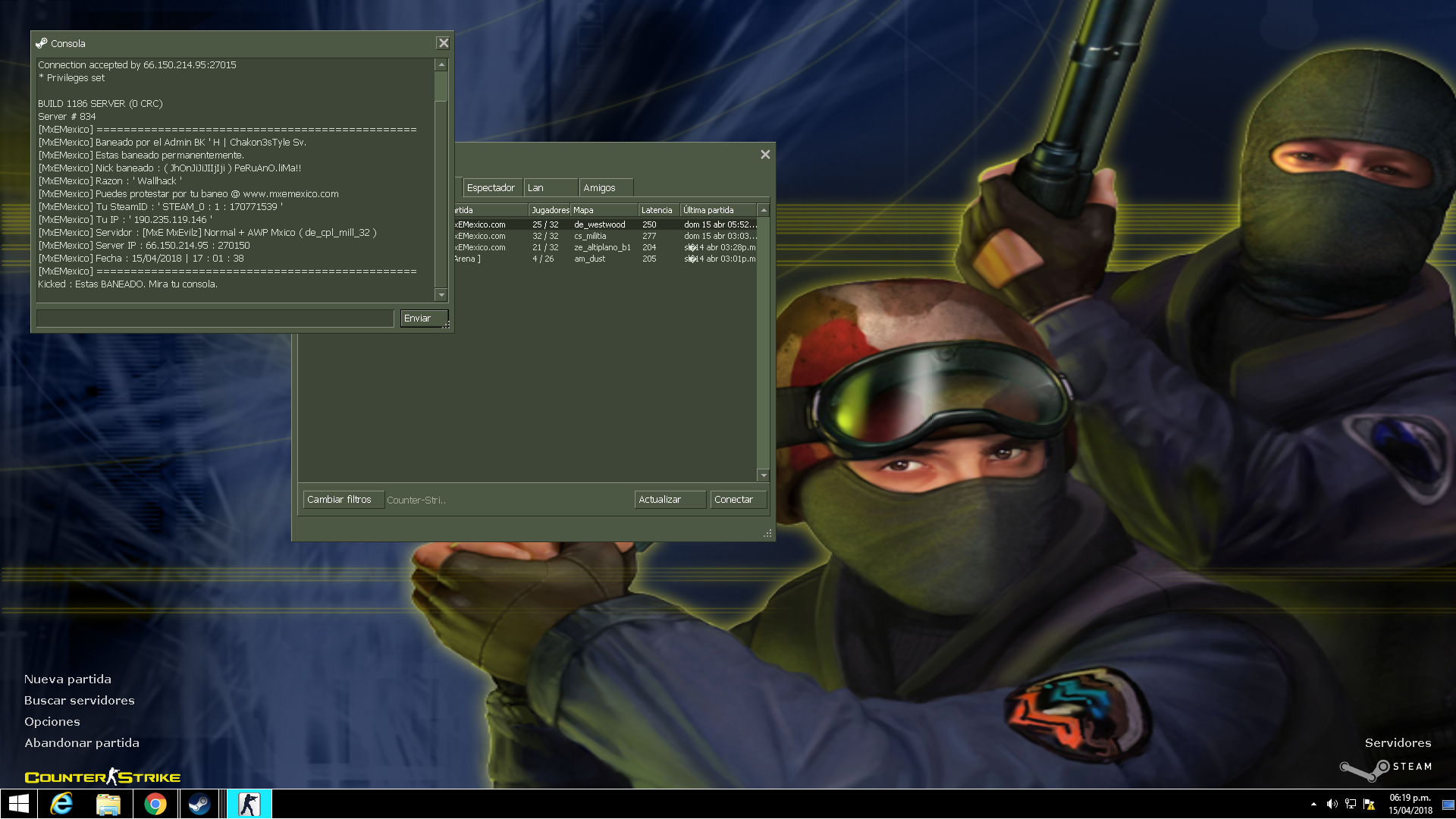Open File Explorer from taskbar
The height and width of the screenshot is (819, 1456).
pyautogui.click(x=108, y=804)
